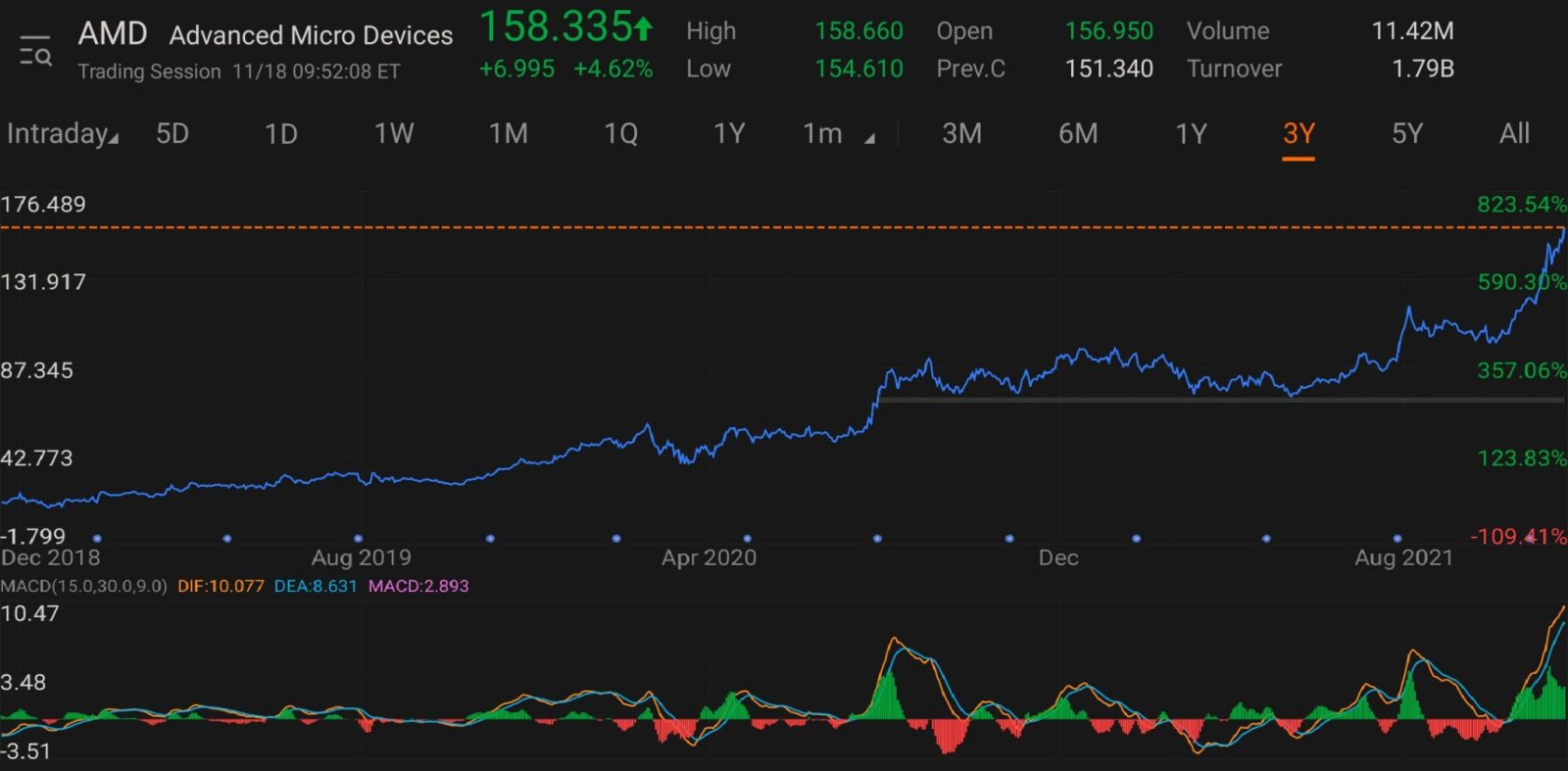Select the 6M range tab
Image resolution: width=1568 pixels, height=771 pixels.
tap(1078, 133)
